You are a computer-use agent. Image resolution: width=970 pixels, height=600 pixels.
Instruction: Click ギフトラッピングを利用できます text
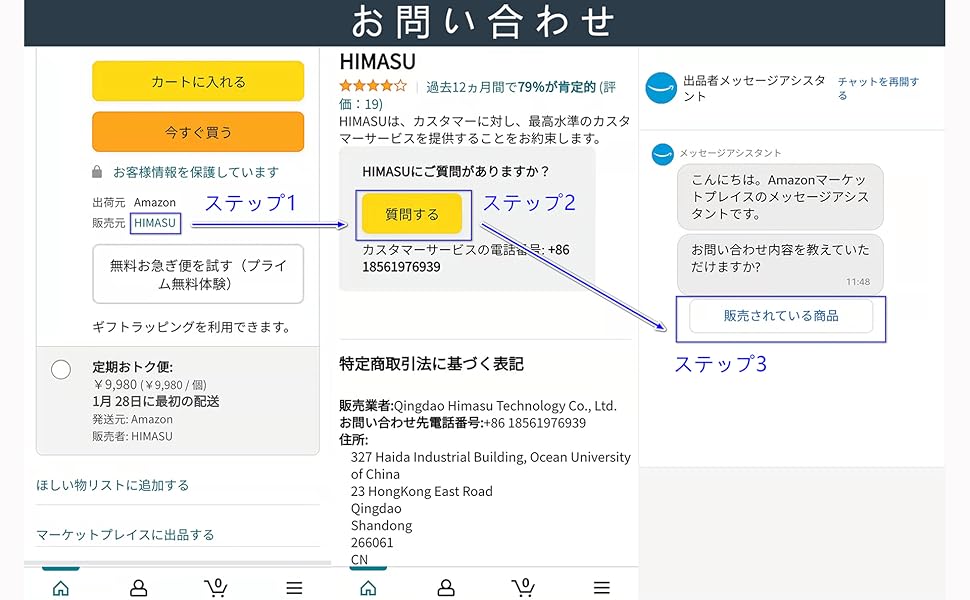coord(192,327)
